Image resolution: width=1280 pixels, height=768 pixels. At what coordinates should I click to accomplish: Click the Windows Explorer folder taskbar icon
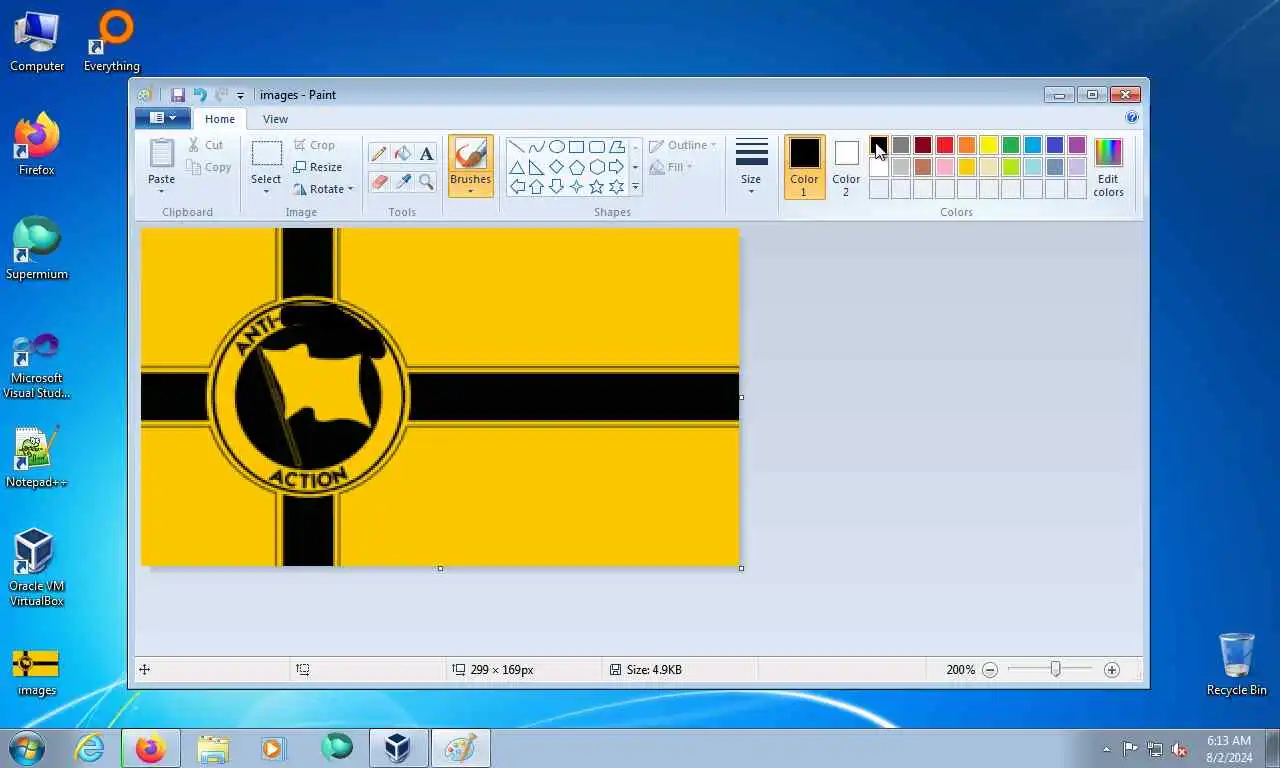[x=213, y=748]
